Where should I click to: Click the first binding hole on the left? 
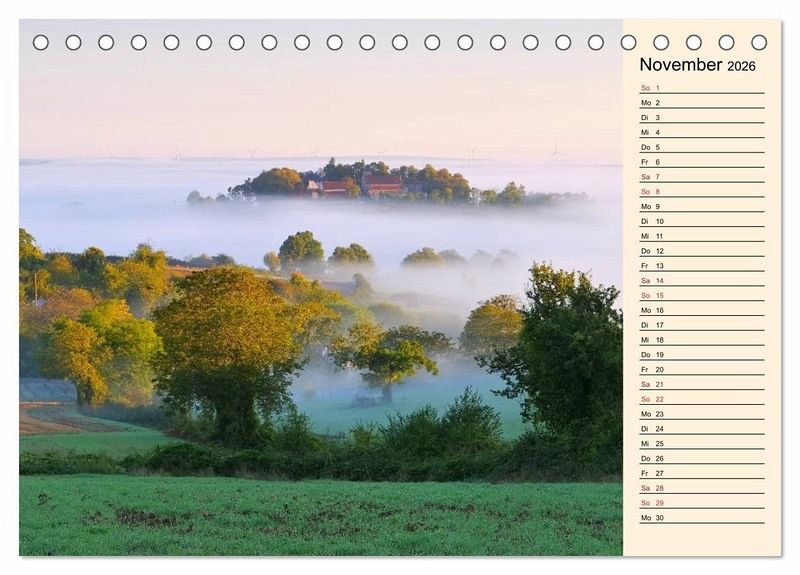pos(41,42)
